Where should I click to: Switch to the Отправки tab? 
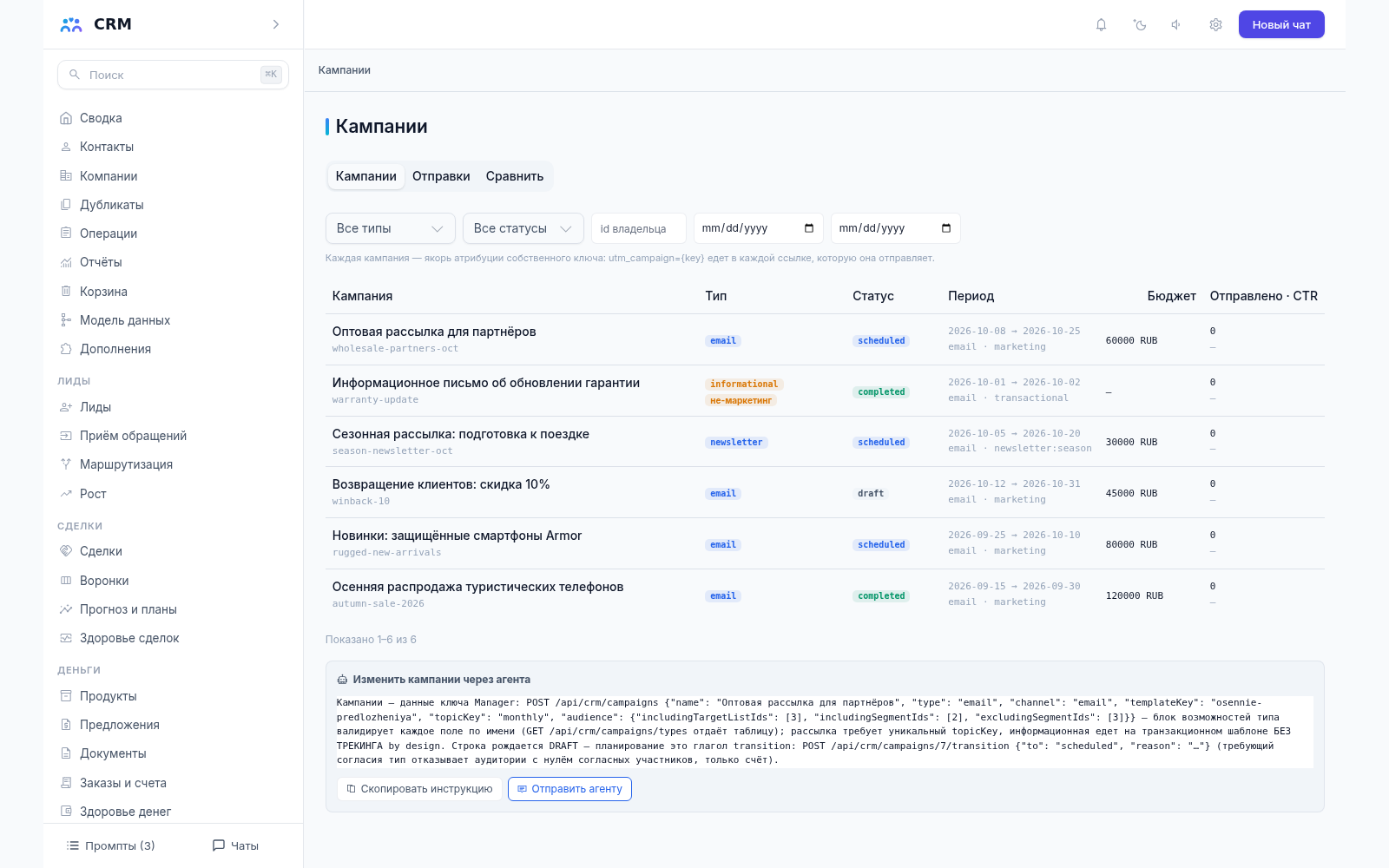coord(441,176)
